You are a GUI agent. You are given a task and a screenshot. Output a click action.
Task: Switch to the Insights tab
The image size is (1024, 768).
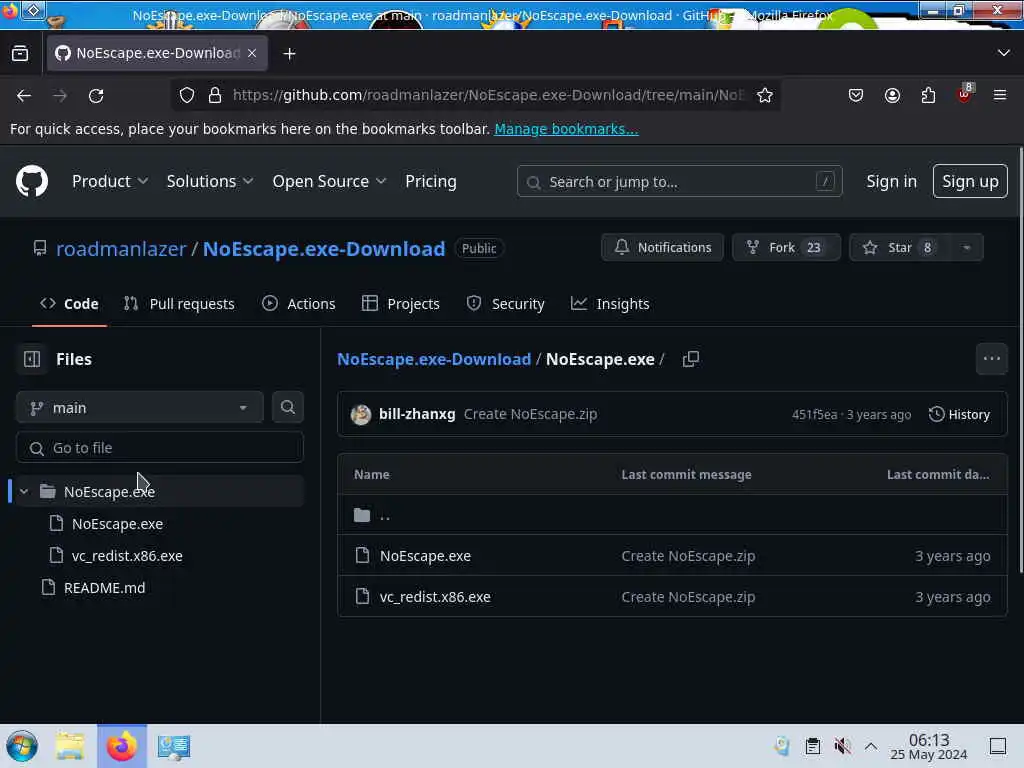tap(610, 304)
